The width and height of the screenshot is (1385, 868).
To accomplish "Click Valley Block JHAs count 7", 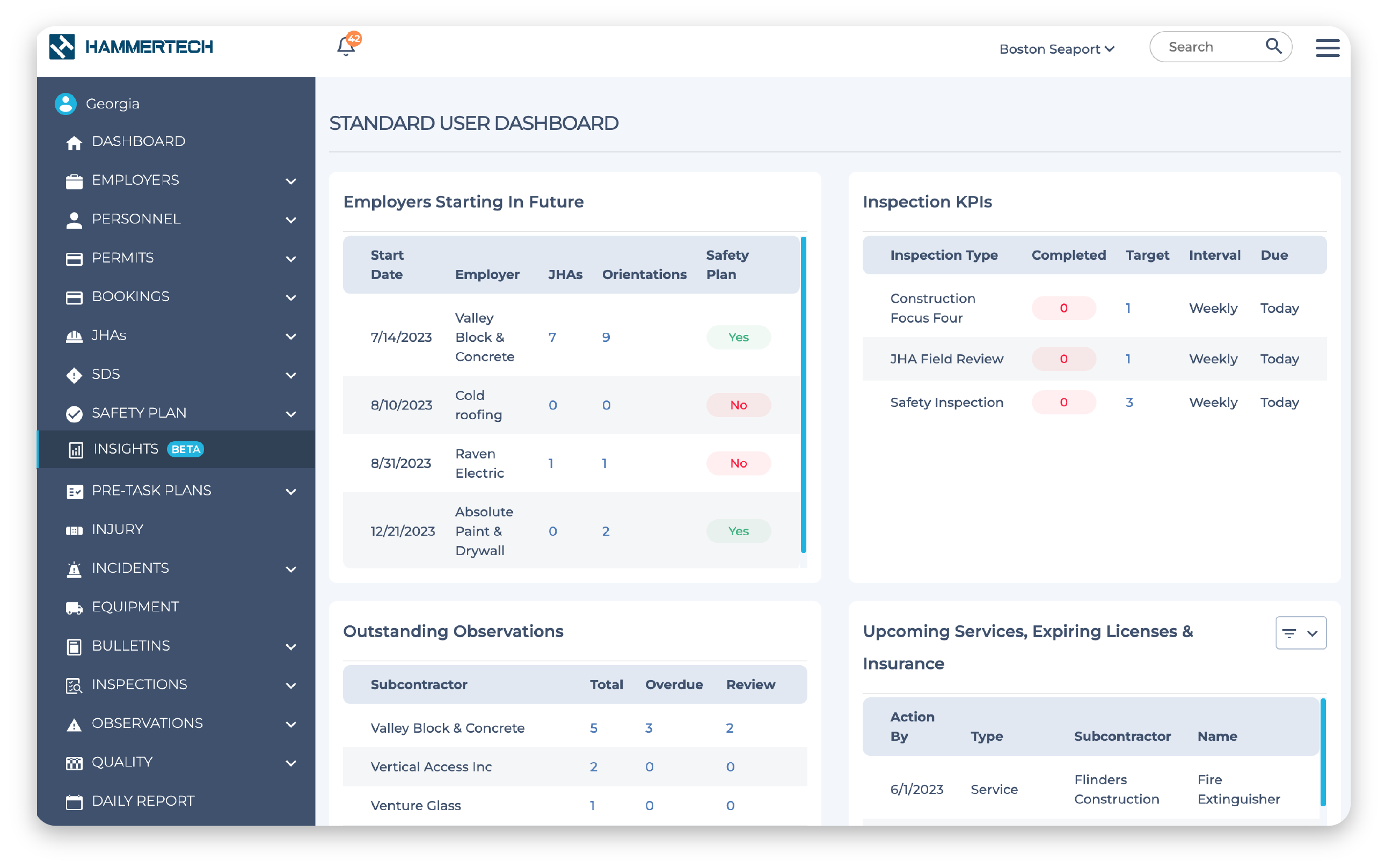I will [x=552, y=338].
